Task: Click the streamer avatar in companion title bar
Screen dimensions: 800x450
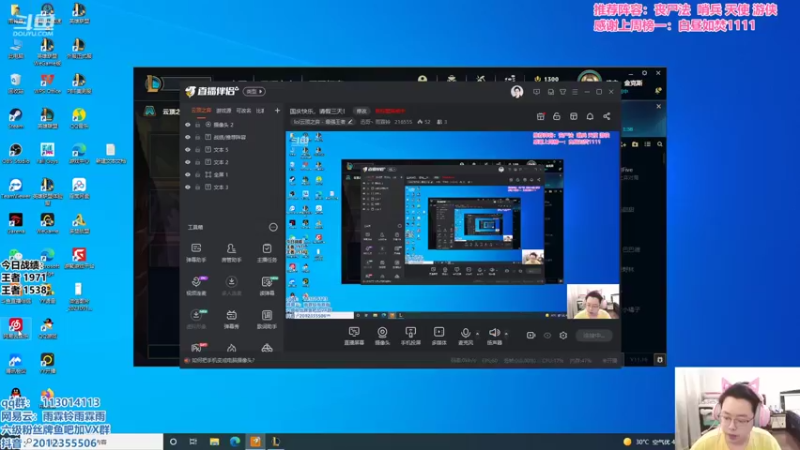Action: click(x=517, y=92)
